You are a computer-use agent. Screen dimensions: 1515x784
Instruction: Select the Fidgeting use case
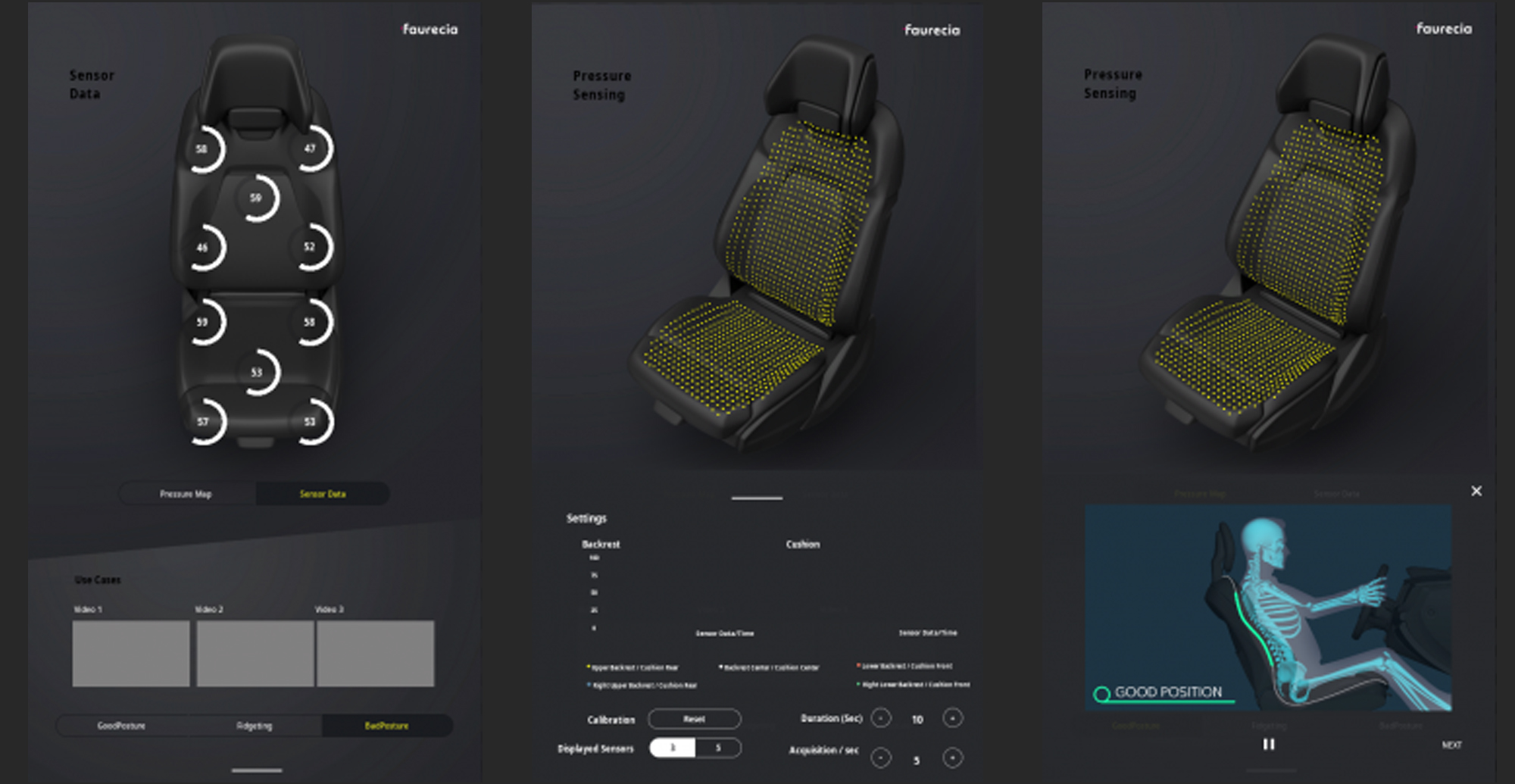pos(255,726)
